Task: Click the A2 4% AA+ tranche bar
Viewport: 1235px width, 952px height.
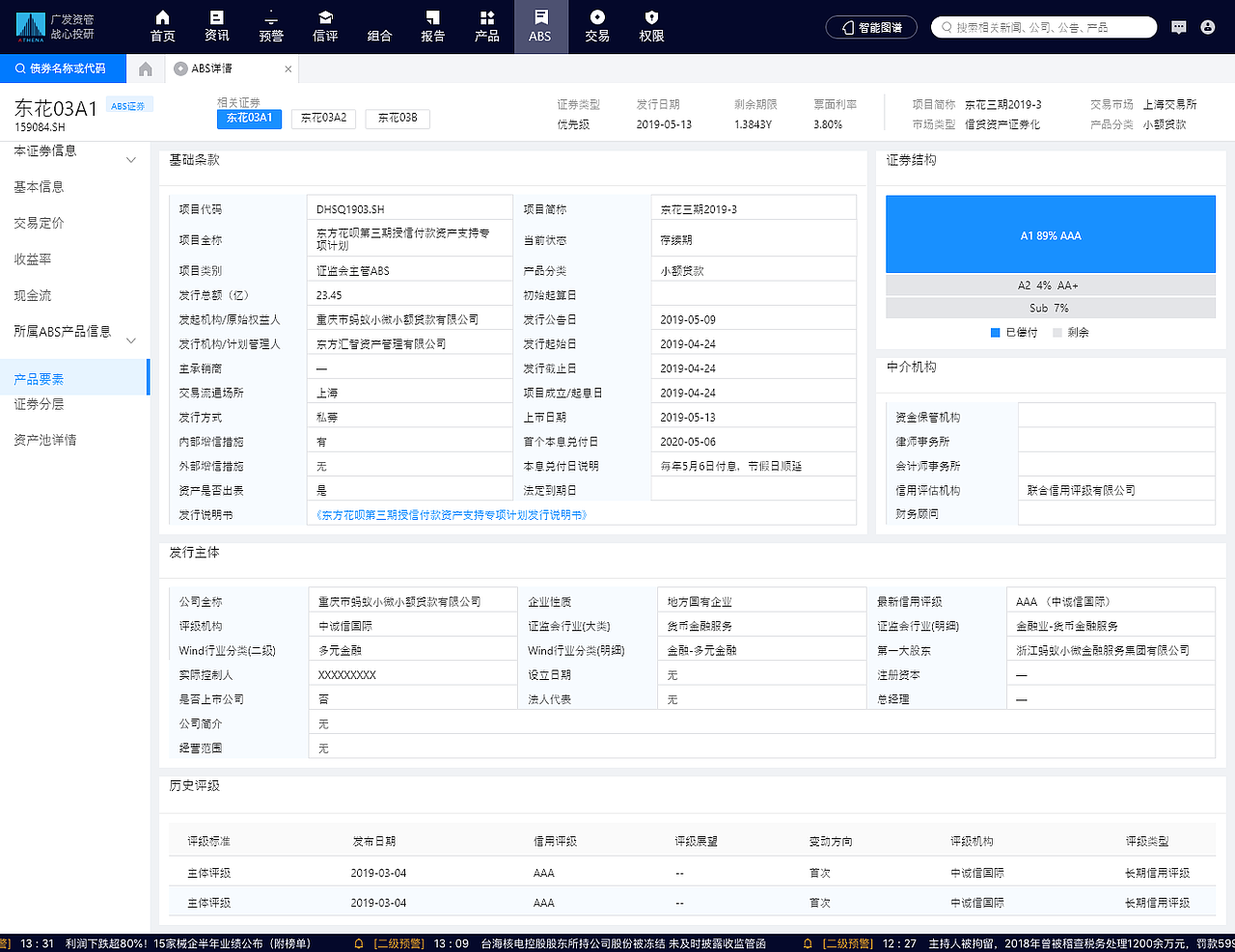Action: click(x=1051, y=286)
